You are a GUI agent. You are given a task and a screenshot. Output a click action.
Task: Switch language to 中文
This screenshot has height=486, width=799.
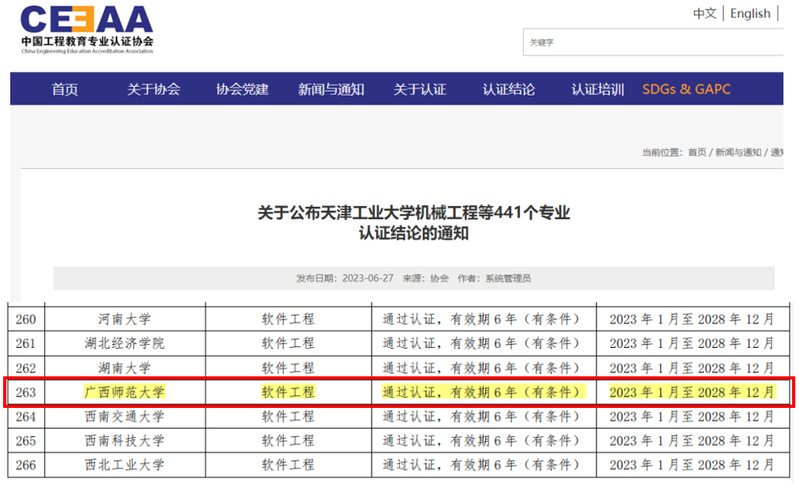click(x=705, y=13)
